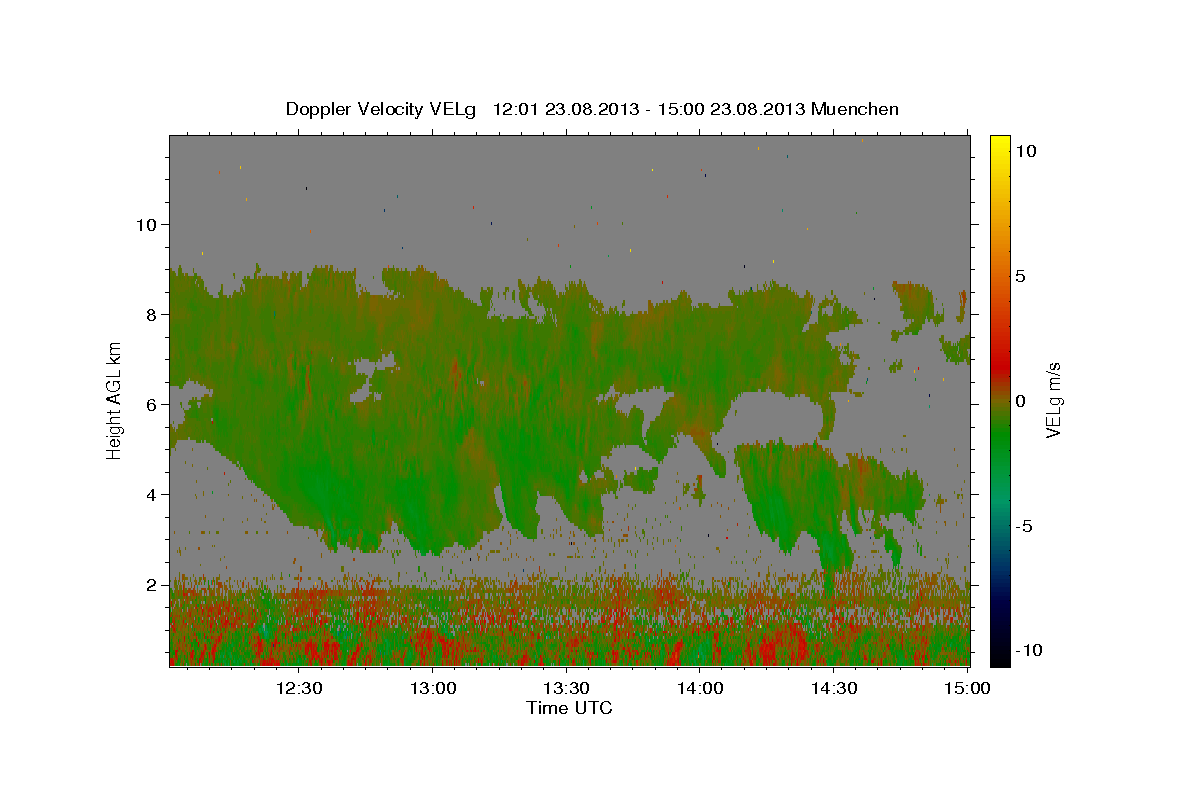Click the colorbar tick label 5
The image size is (1200, 800).
1021,276
